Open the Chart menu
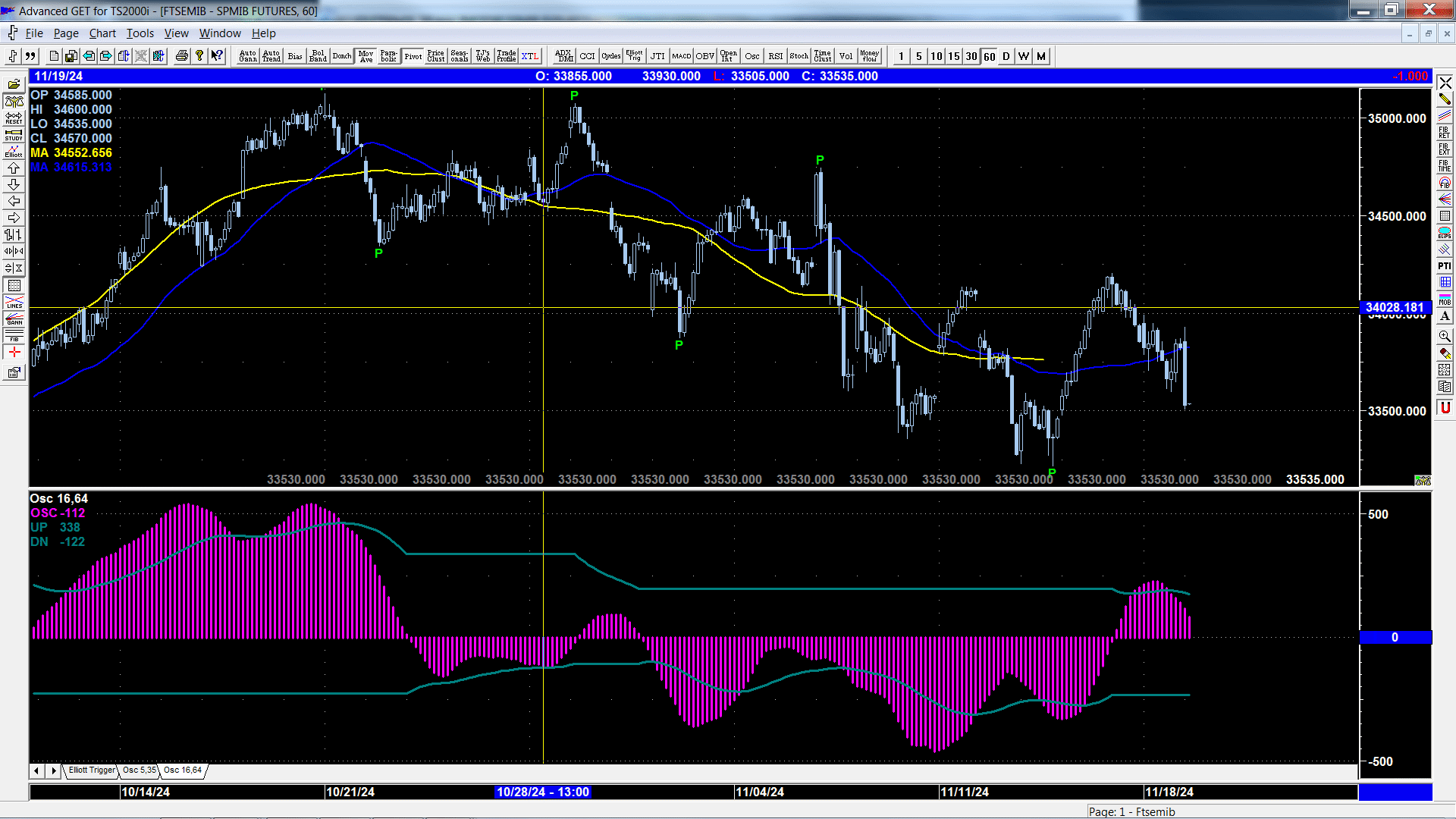The image size is (1456, 819). (102, 33)
